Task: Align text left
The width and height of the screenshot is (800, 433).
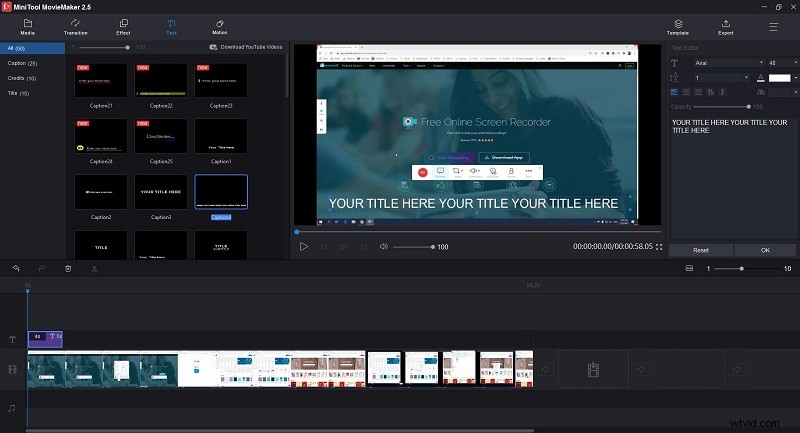Action: coord(674,92)
